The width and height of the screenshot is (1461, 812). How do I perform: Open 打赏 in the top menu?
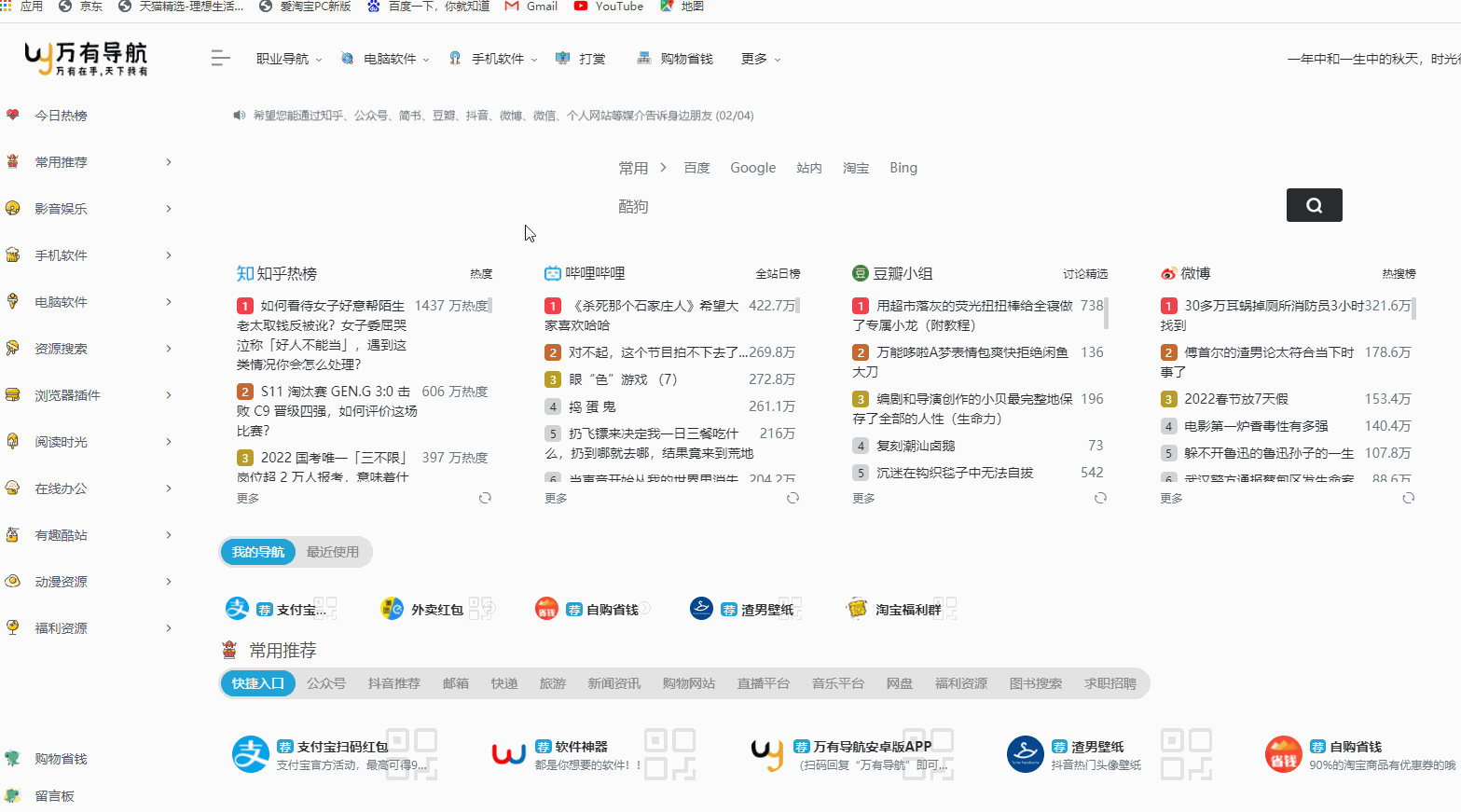(x=581, y=59)
